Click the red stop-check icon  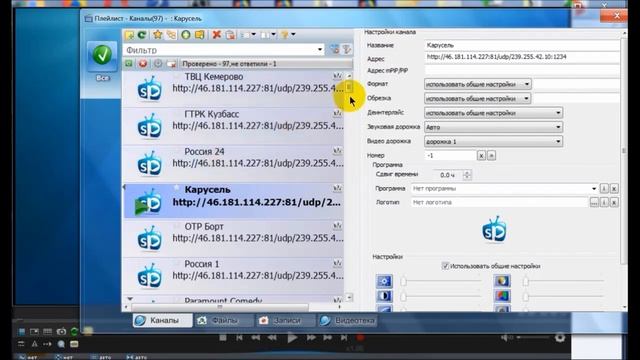click(x=143, y=64)
